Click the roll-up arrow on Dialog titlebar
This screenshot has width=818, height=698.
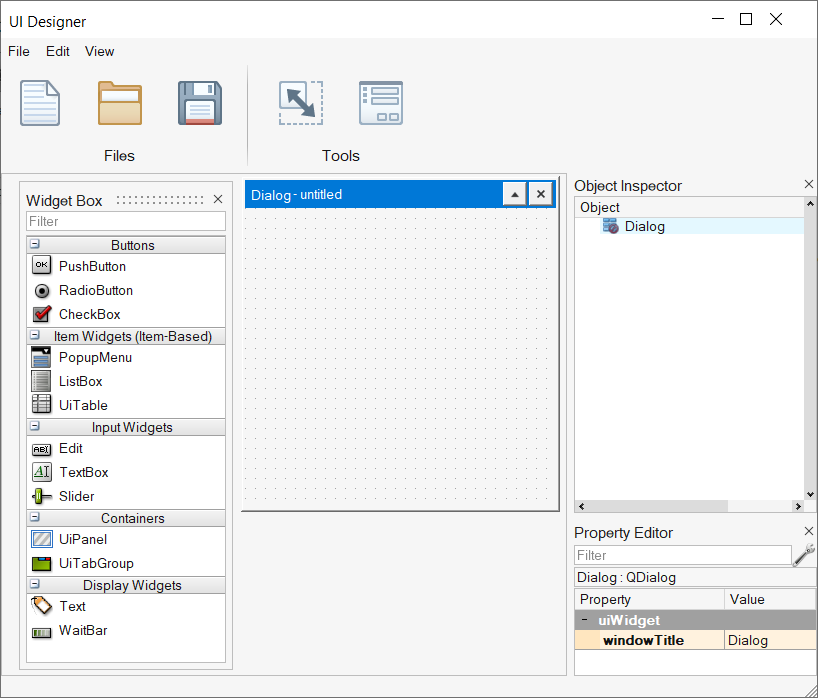coord(514,194)
